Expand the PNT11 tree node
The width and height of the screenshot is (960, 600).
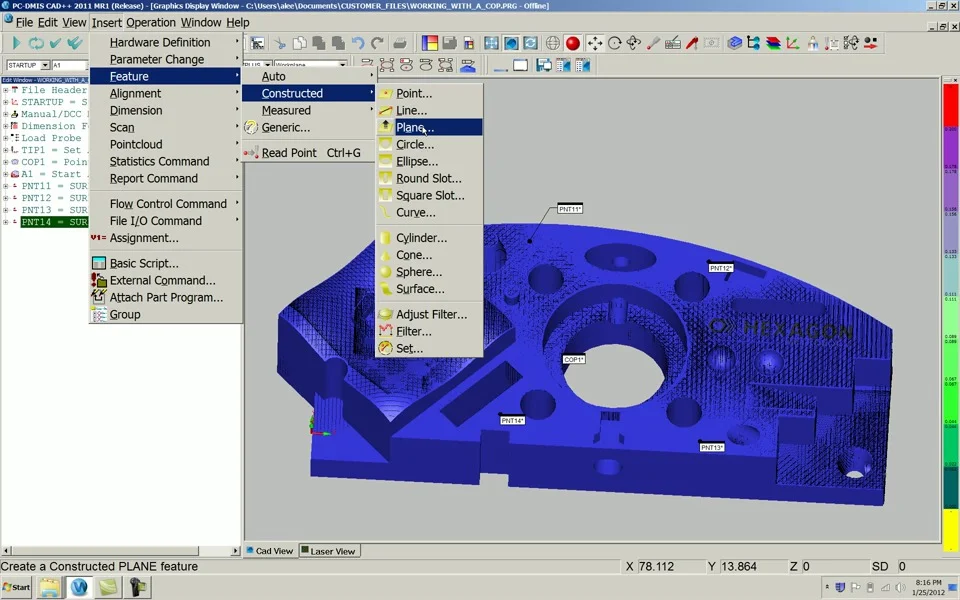click(6, 186)
